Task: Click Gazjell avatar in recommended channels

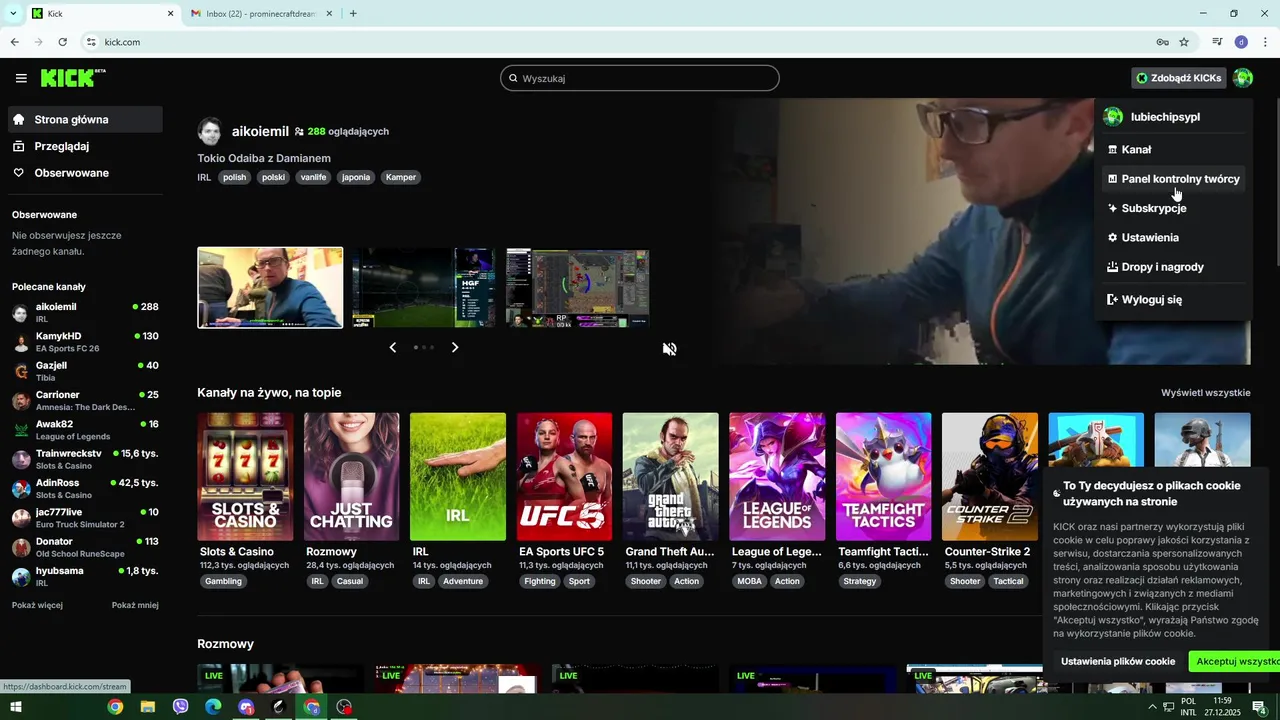Action: point(21,371)
